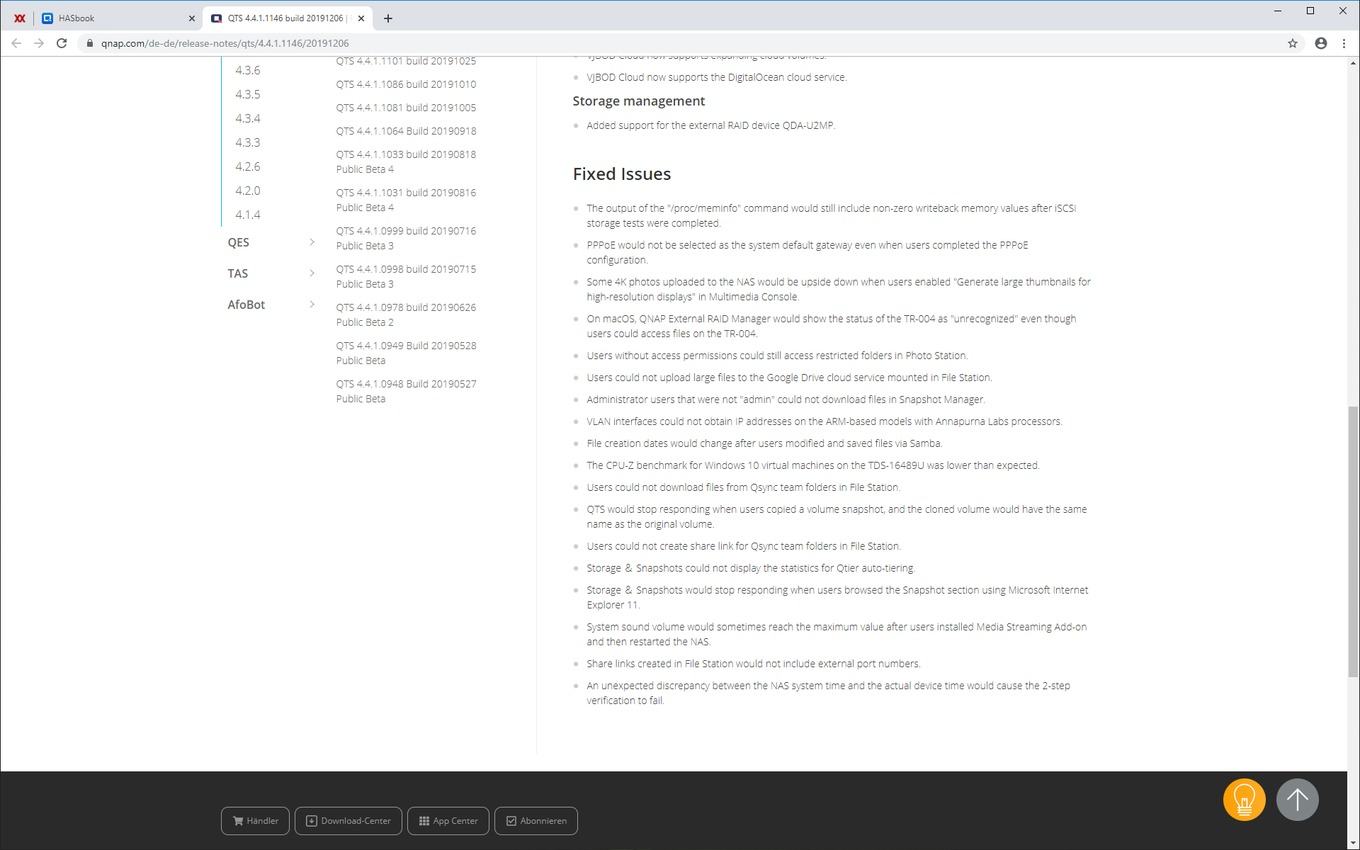Open QTS 4.4.1.1086 build 20191010 notes

pyautogui.click(x=406, y=84)
